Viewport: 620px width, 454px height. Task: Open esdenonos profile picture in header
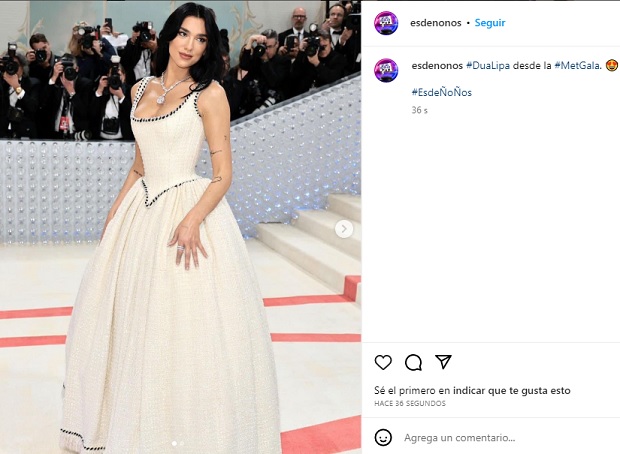point(386,23)
